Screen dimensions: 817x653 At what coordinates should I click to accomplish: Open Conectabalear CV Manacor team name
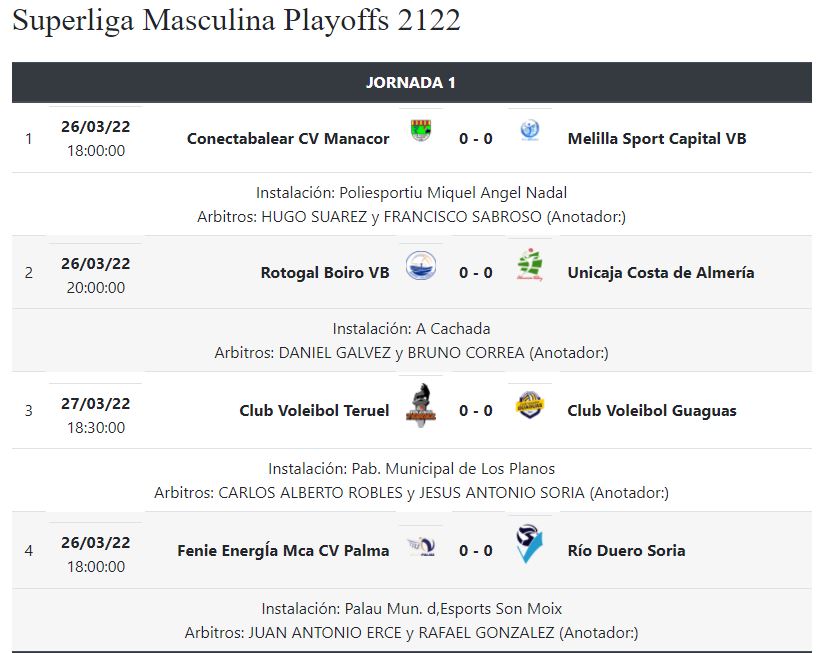[288, 139]
